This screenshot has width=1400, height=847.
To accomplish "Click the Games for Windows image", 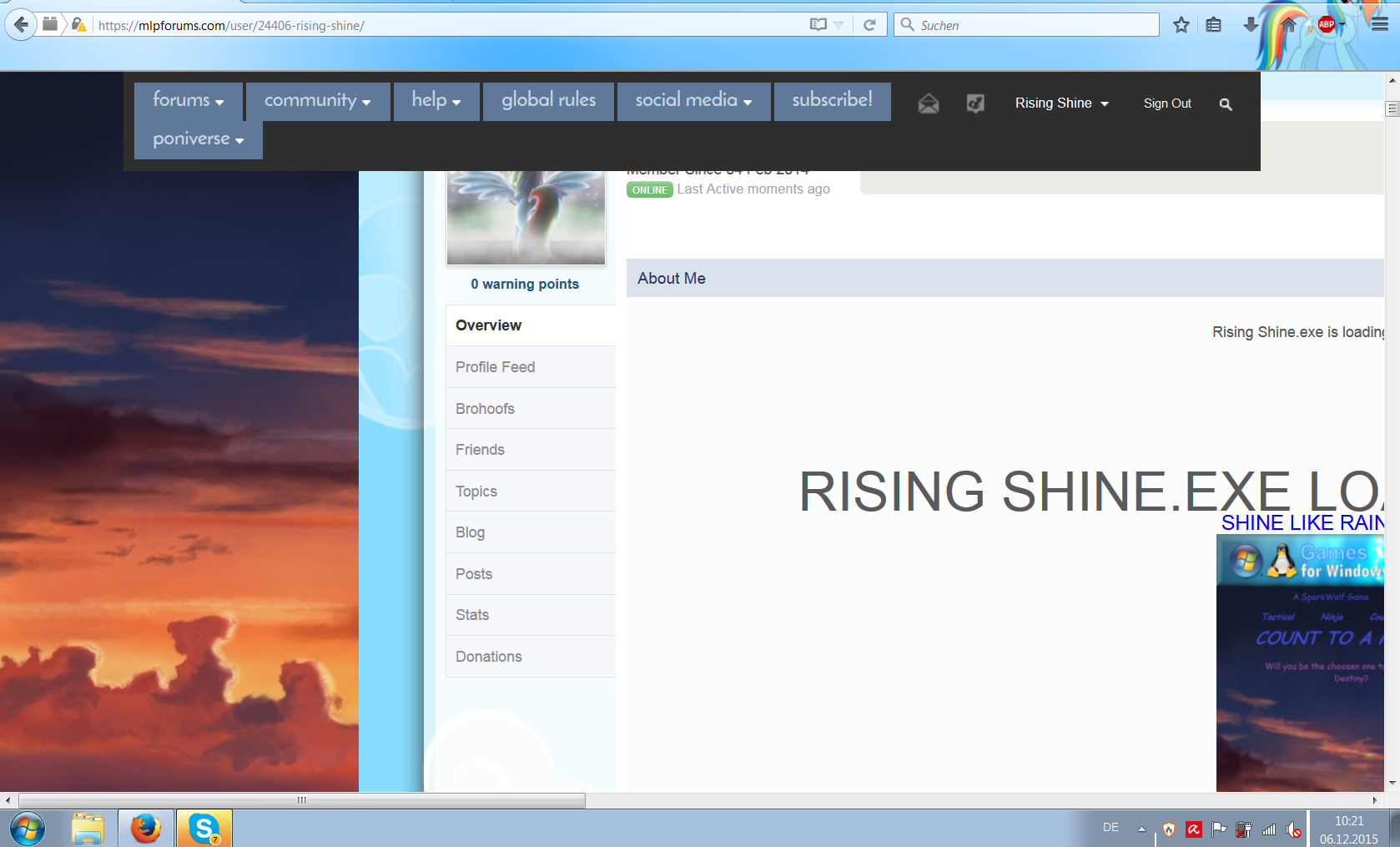I will [x=1300, y=663].
